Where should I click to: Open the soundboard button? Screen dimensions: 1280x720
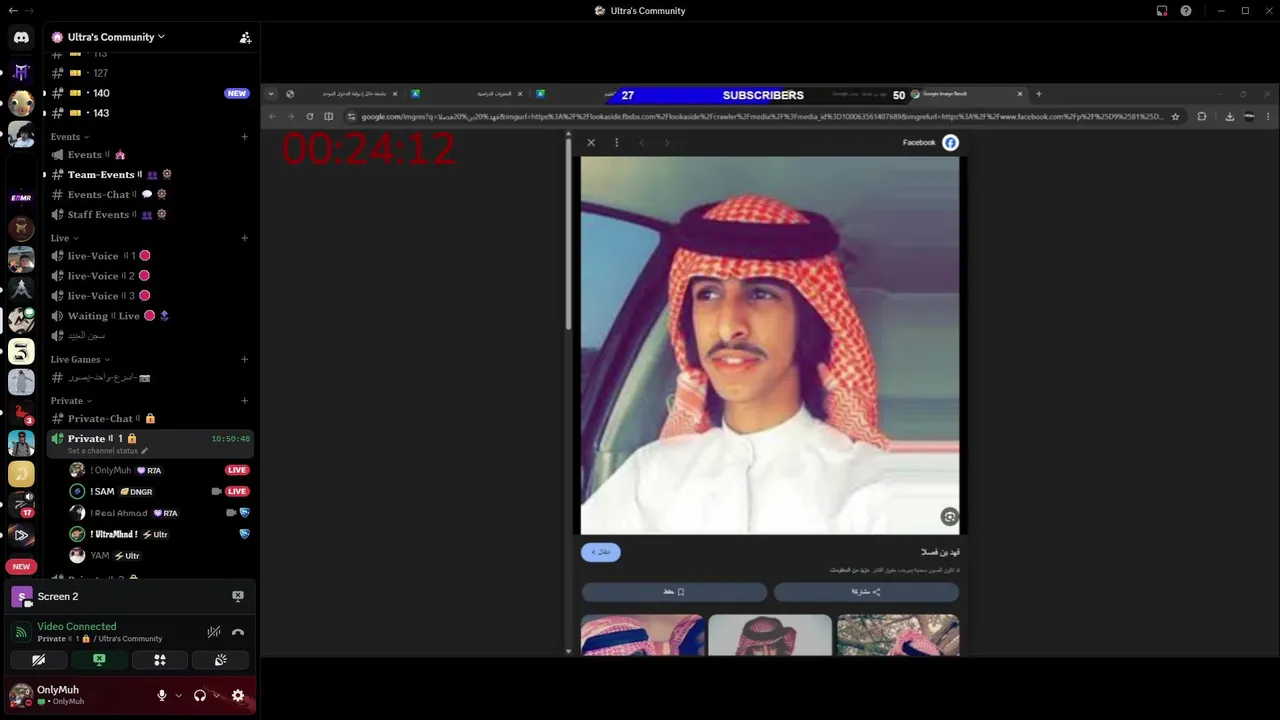click(221, 660)
